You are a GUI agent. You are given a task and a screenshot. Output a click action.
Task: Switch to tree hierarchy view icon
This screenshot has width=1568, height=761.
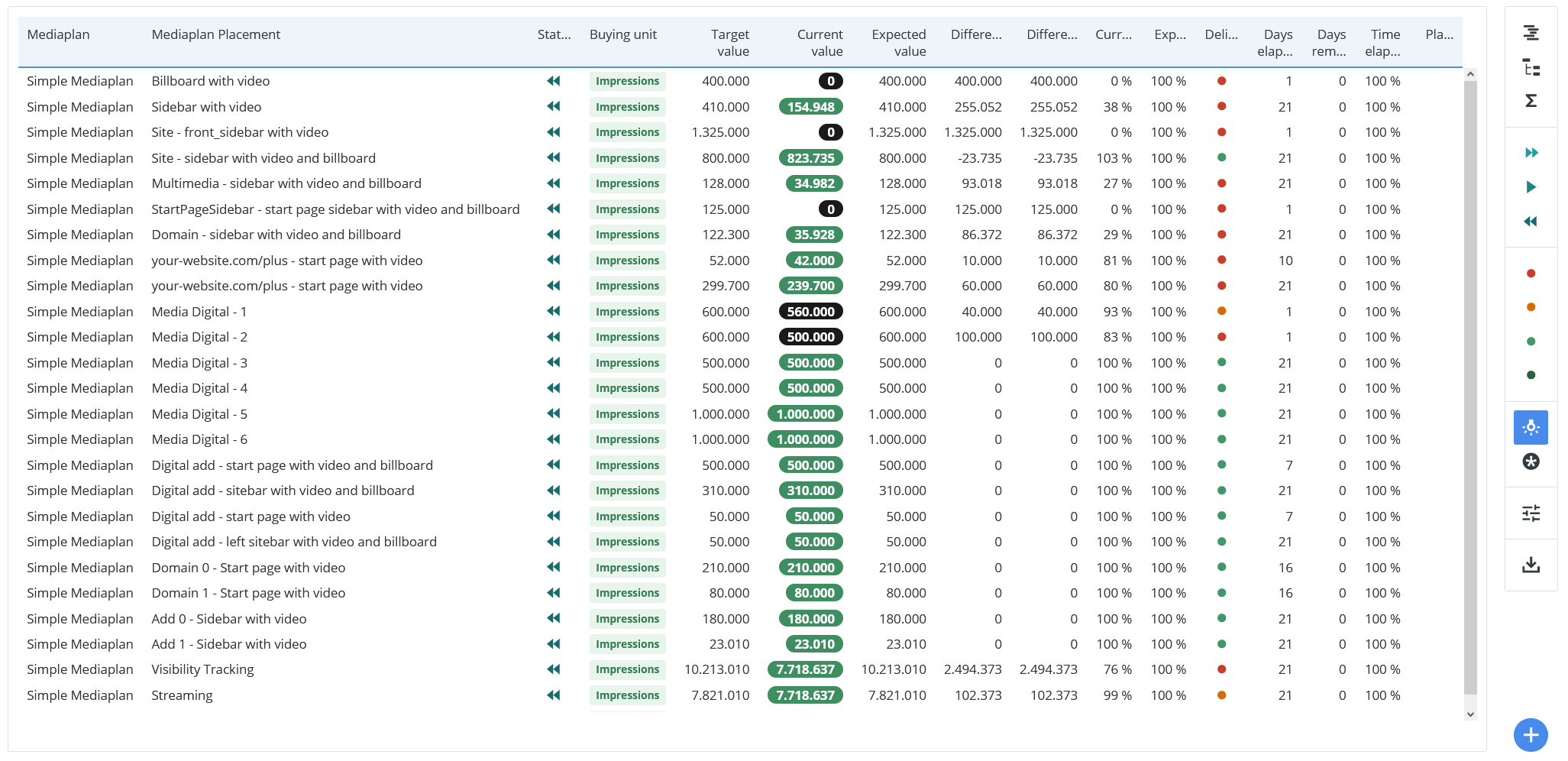pos(1531,67)
